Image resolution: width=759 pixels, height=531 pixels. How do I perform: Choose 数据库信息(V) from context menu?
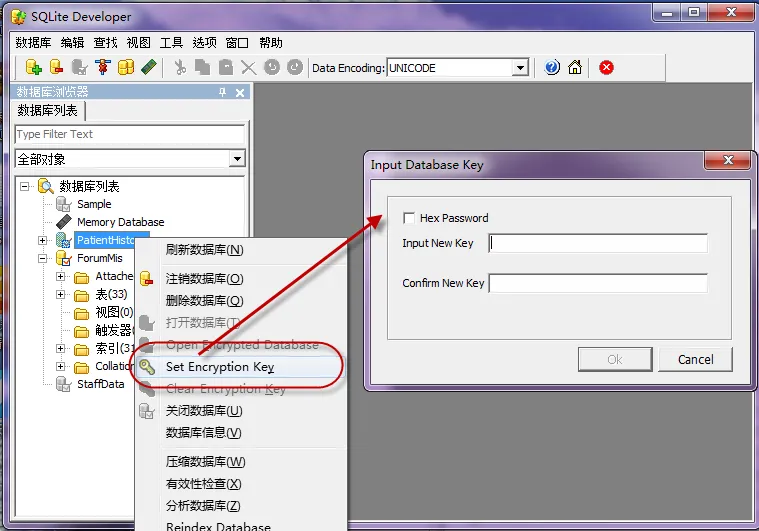tap(241, 433)
